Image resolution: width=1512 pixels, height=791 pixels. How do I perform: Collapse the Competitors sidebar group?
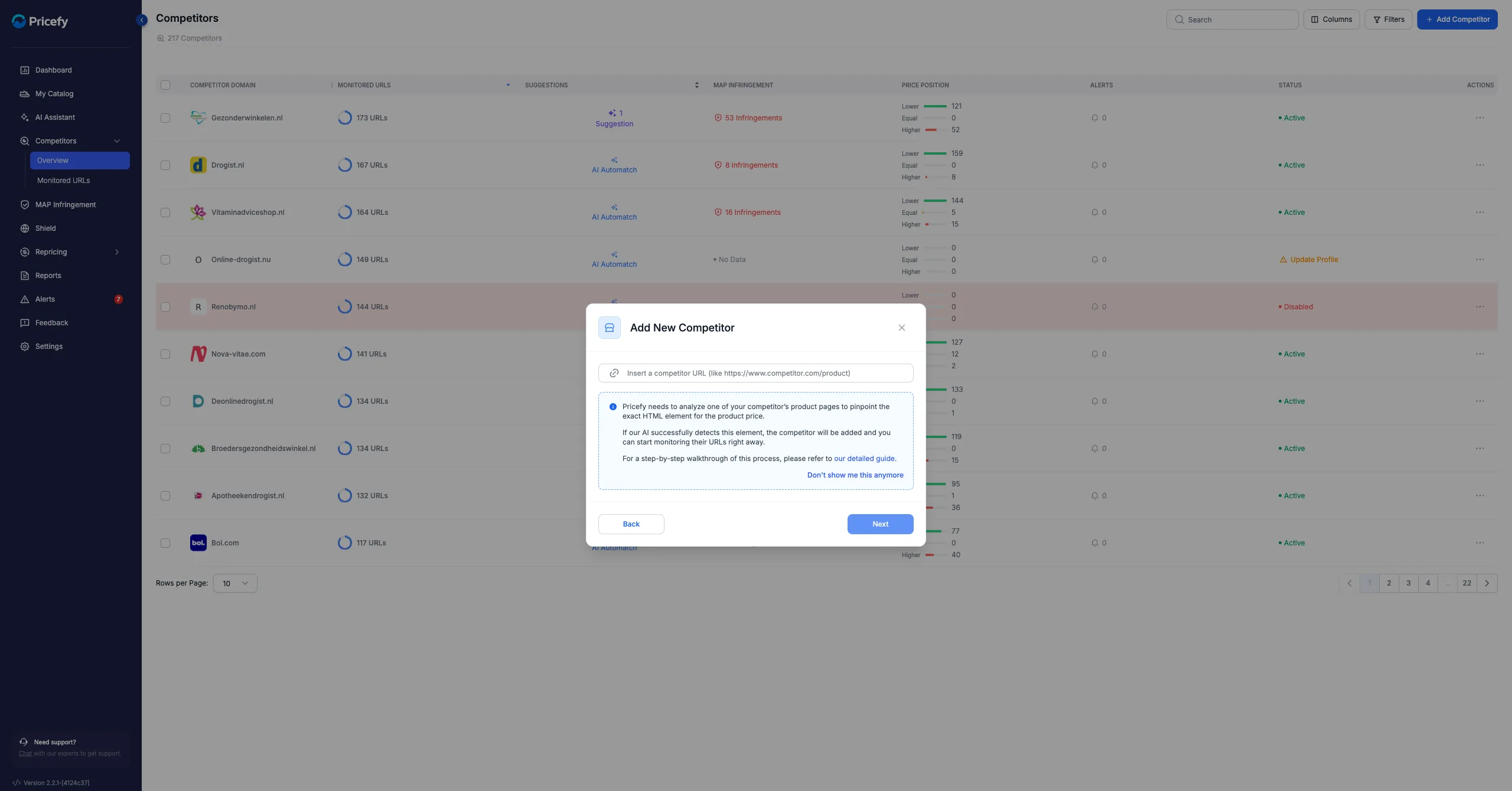click(117, 141)
